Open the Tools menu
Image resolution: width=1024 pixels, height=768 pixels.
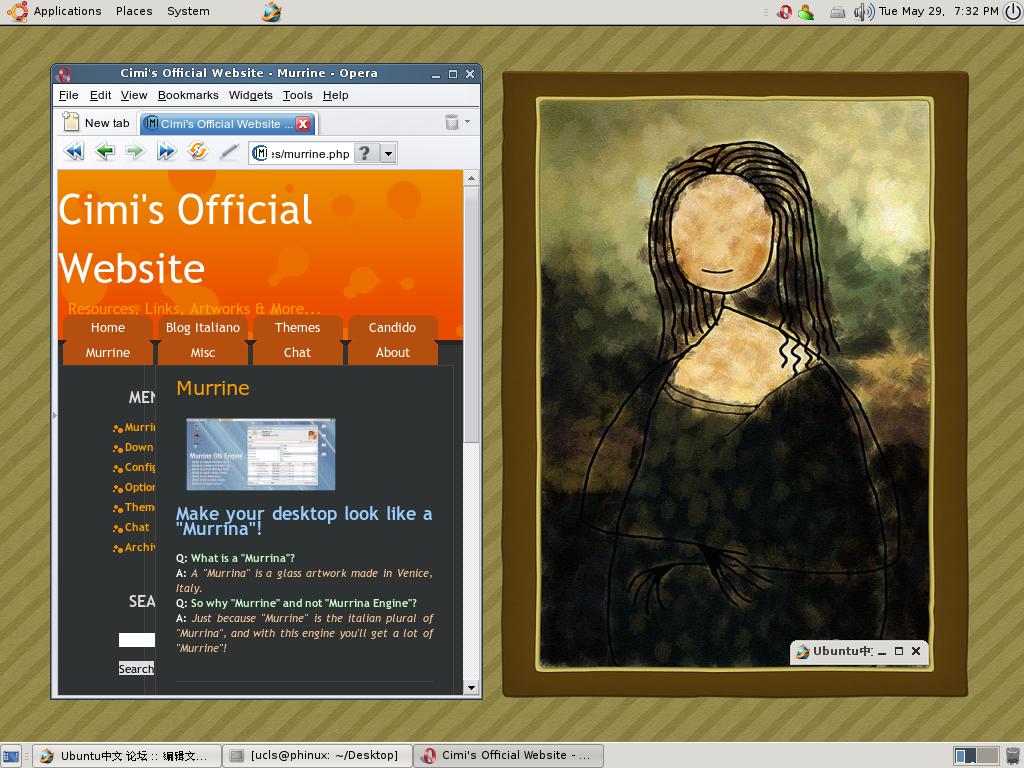[x=298, y=95]
